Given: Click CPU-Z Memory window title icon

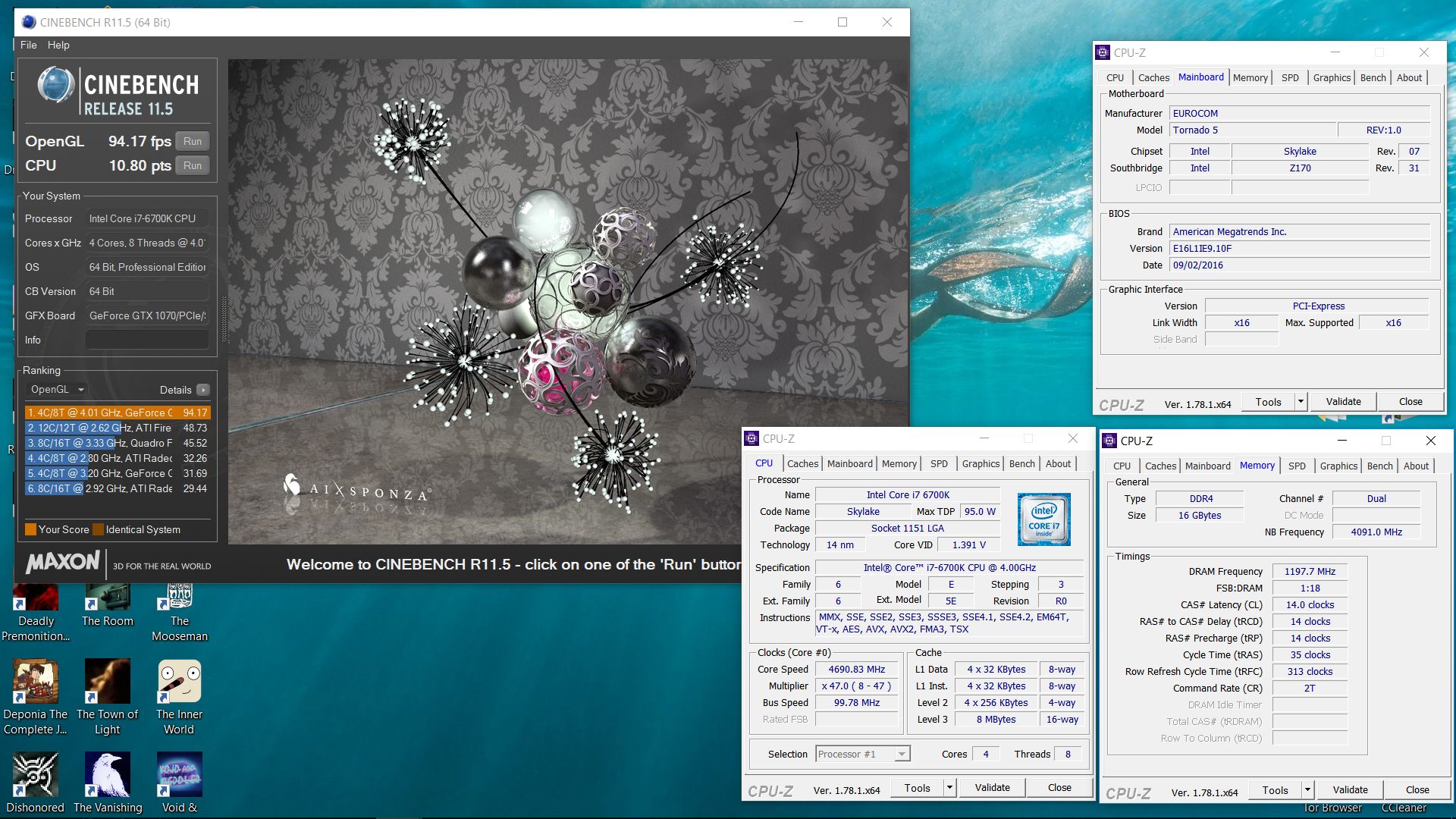Looking at the screenshot, I should click(1109, 441).
